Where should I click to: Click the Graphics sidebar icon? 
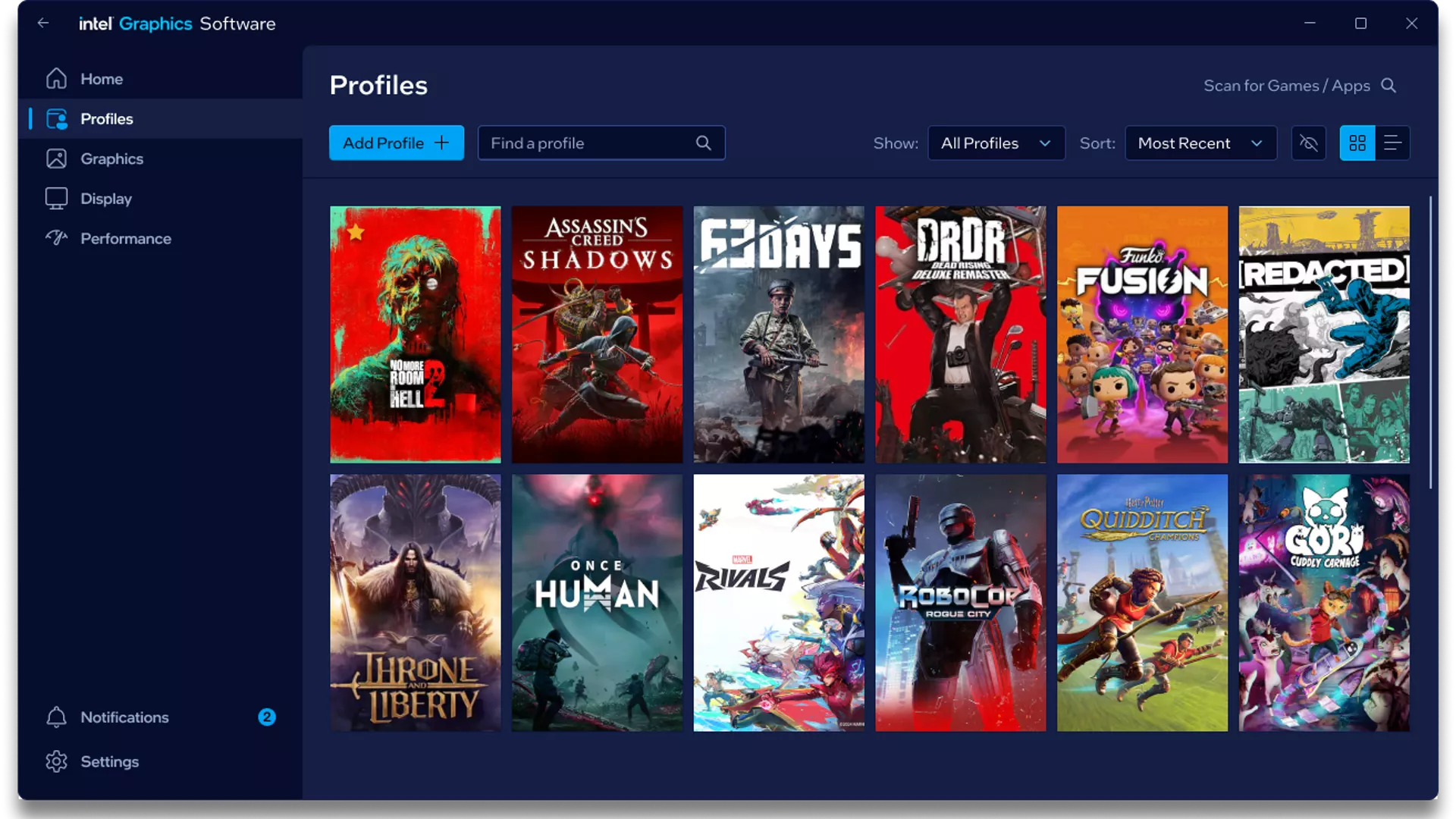coord(56,158)
